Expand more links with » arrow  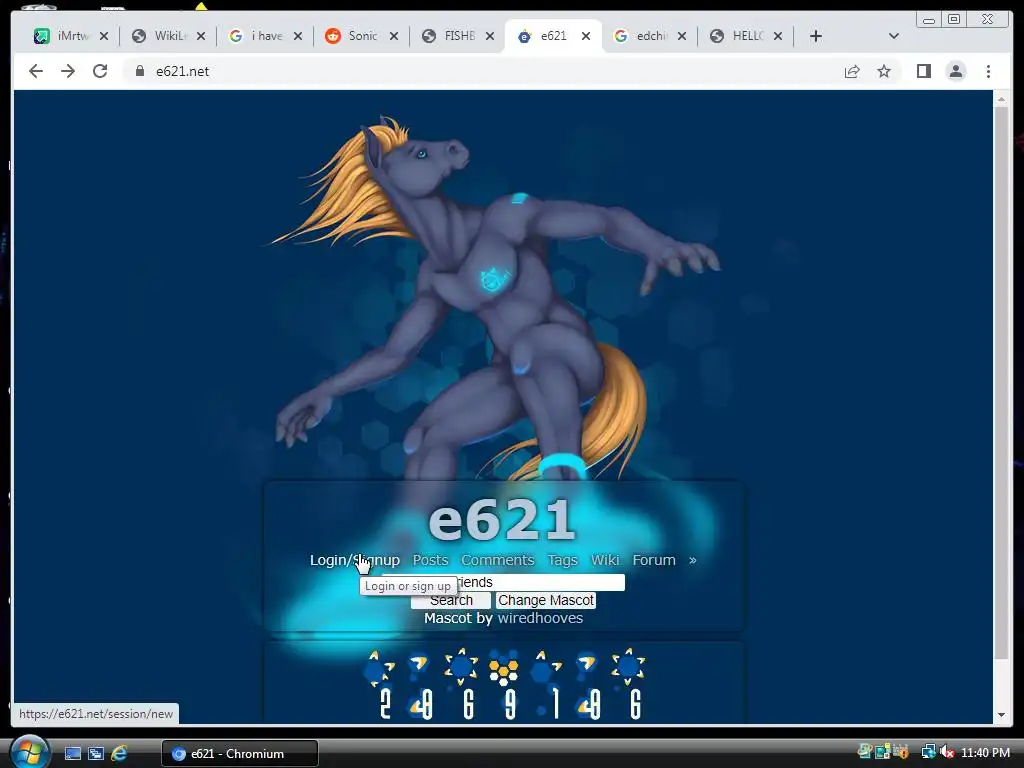pos(692,560)
